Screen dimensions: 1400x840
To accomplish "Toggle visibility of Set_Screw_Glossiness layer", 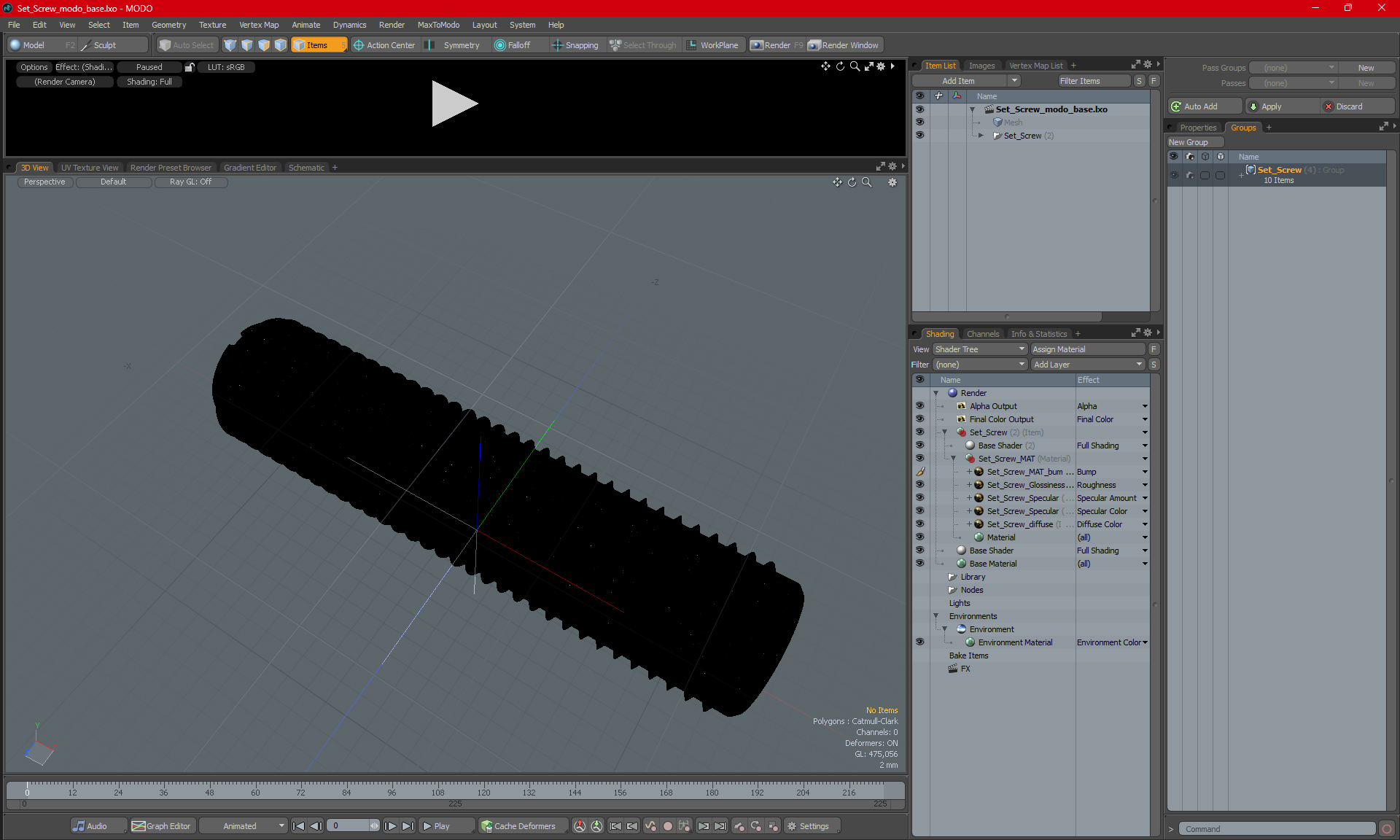I will (x=919, y=485).
